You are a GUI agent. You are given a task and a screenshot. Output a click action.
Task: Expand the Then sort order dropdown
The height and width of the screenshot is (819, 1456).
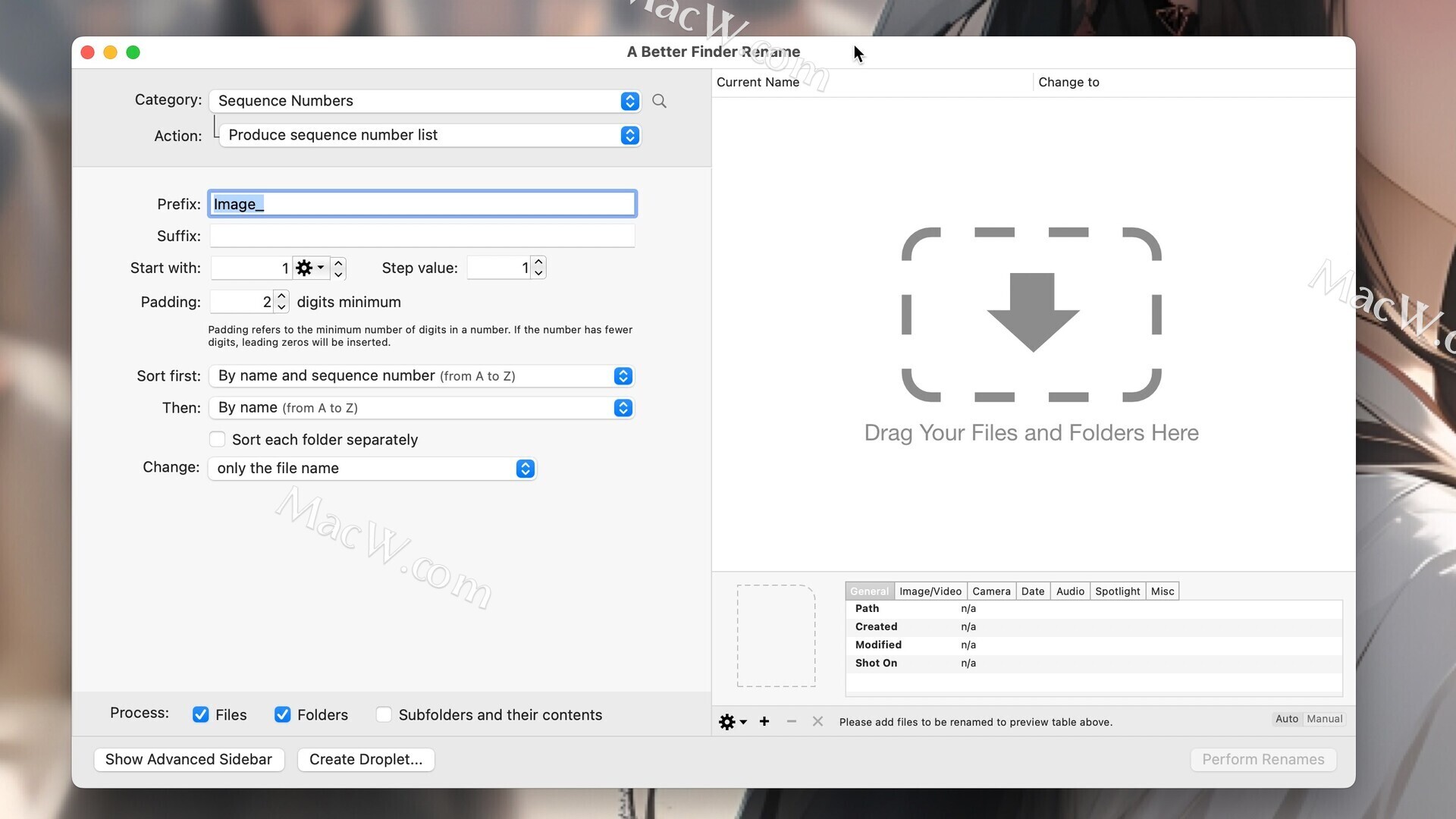(x=623, y=408)
